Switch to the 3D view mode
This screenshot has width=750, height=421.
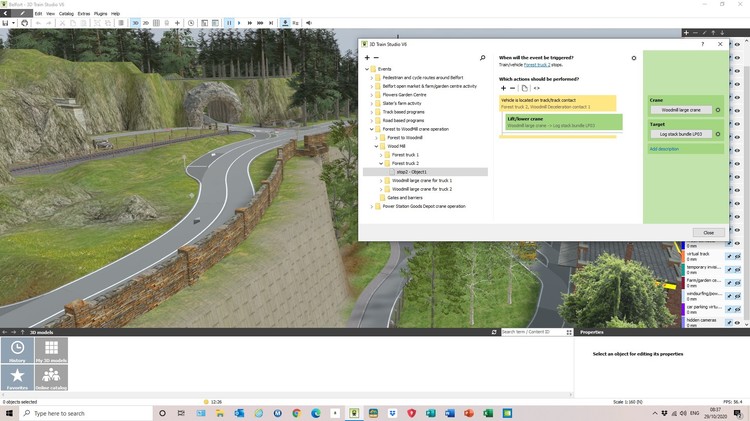[x=136, y=22]
